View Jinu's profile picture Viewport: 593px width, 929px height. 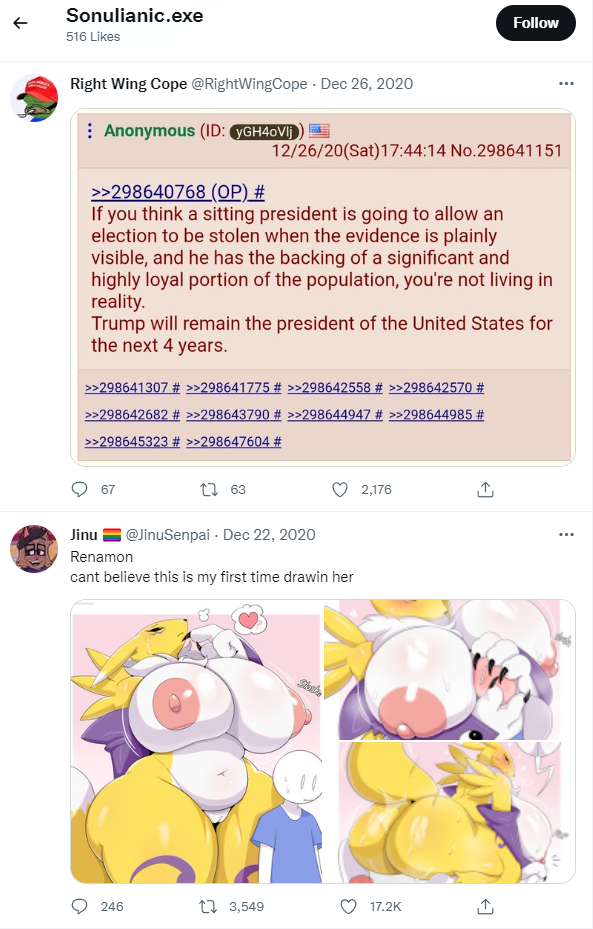click(34, 549)
